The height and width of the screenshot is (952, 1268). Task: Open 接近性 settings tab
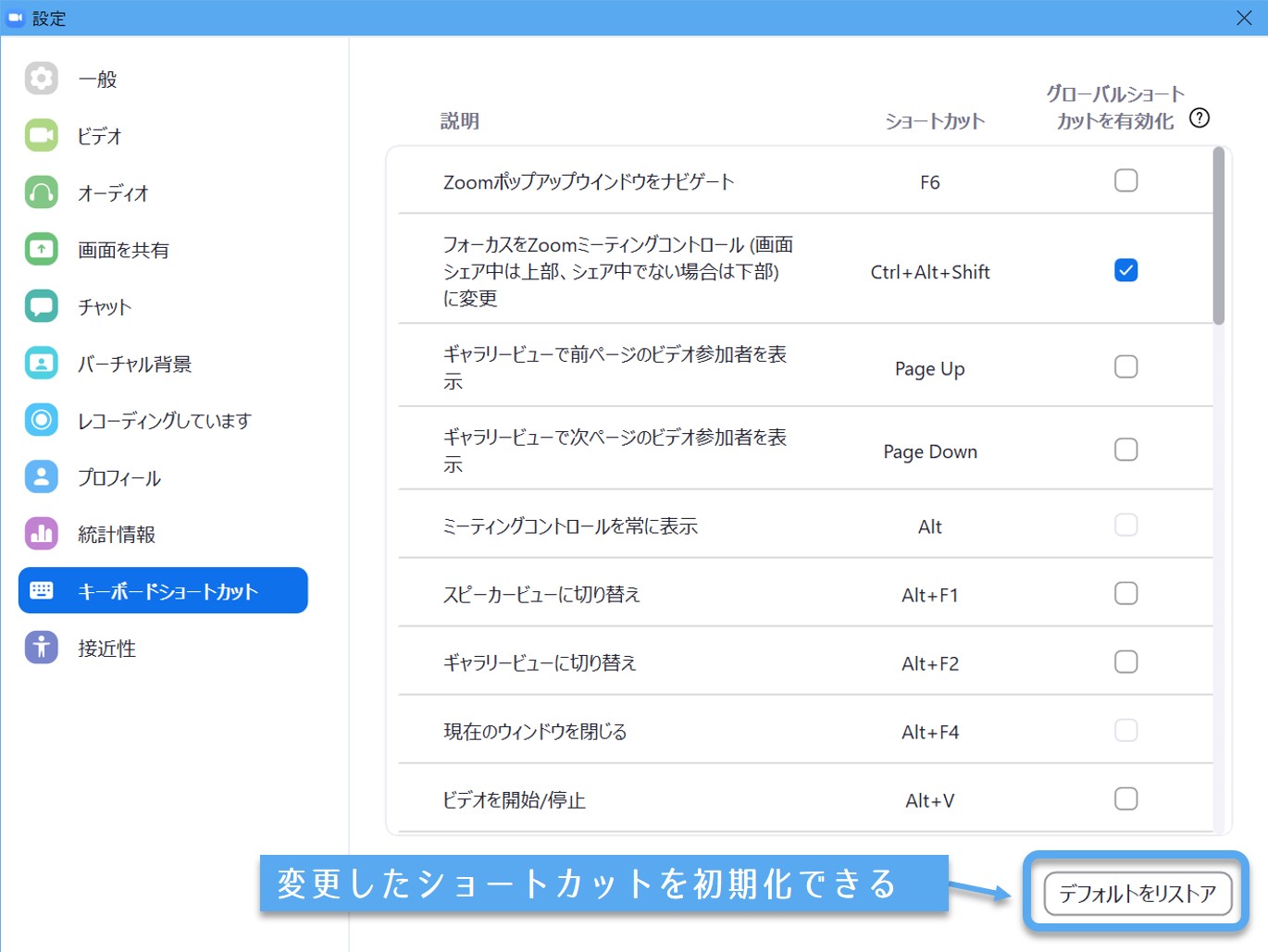pyautogui.click(x=163, y=648)
